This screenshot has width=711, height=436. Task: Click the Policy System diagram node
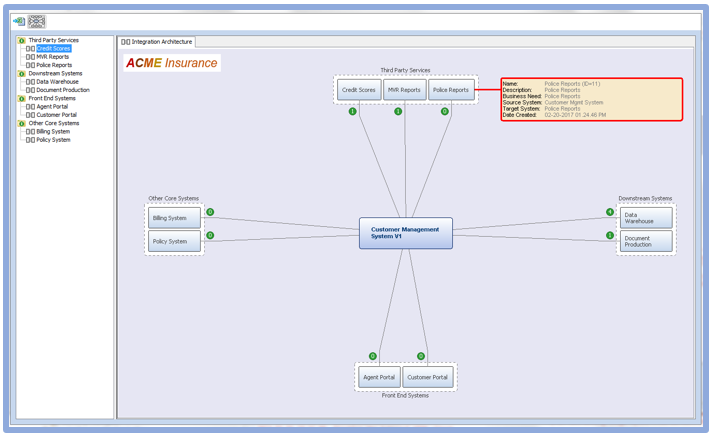[x=174, y=241]
